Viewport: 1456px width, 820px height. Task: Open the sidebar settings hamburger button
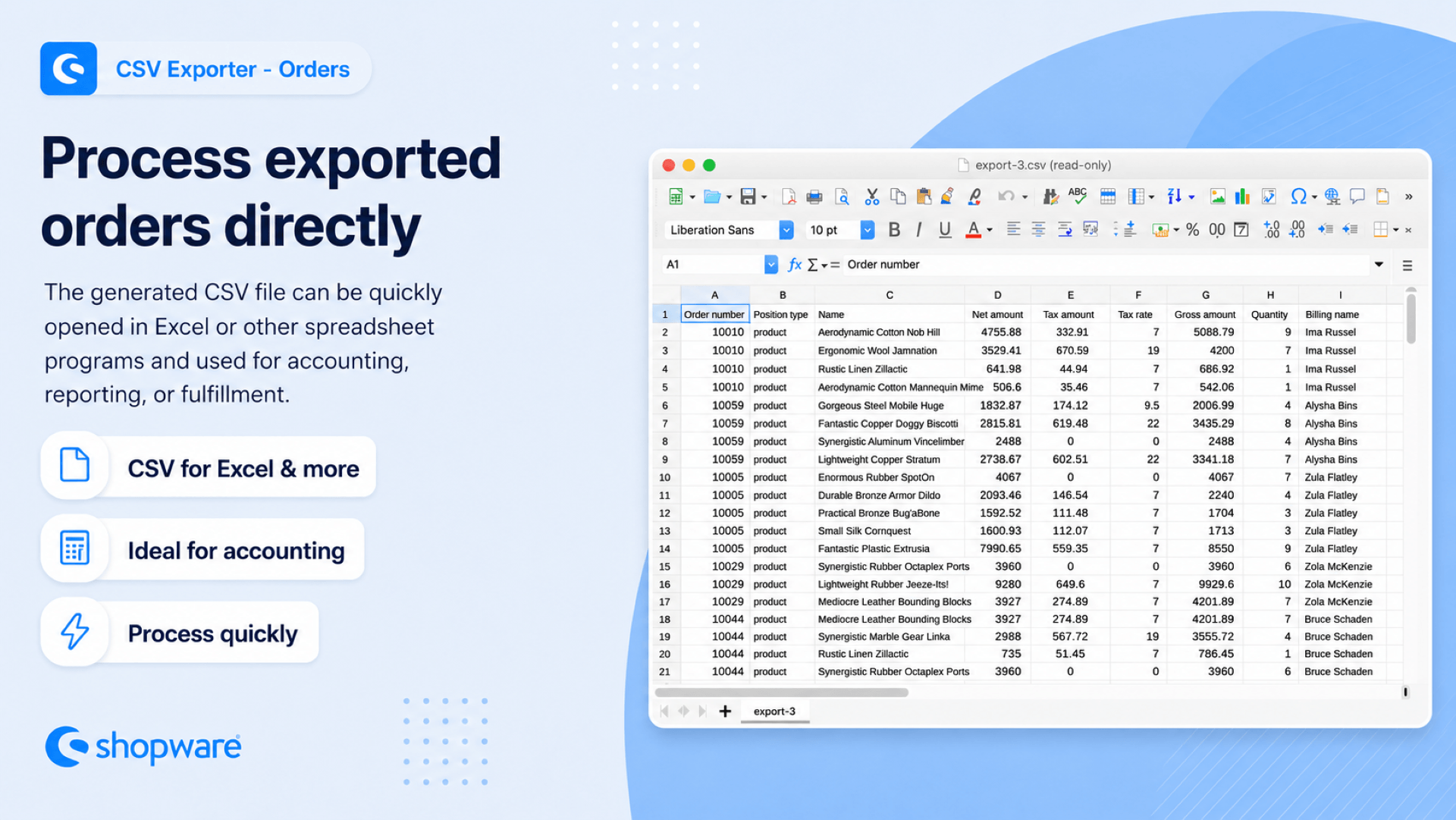pyautogui.click(x=1407, y=265)
